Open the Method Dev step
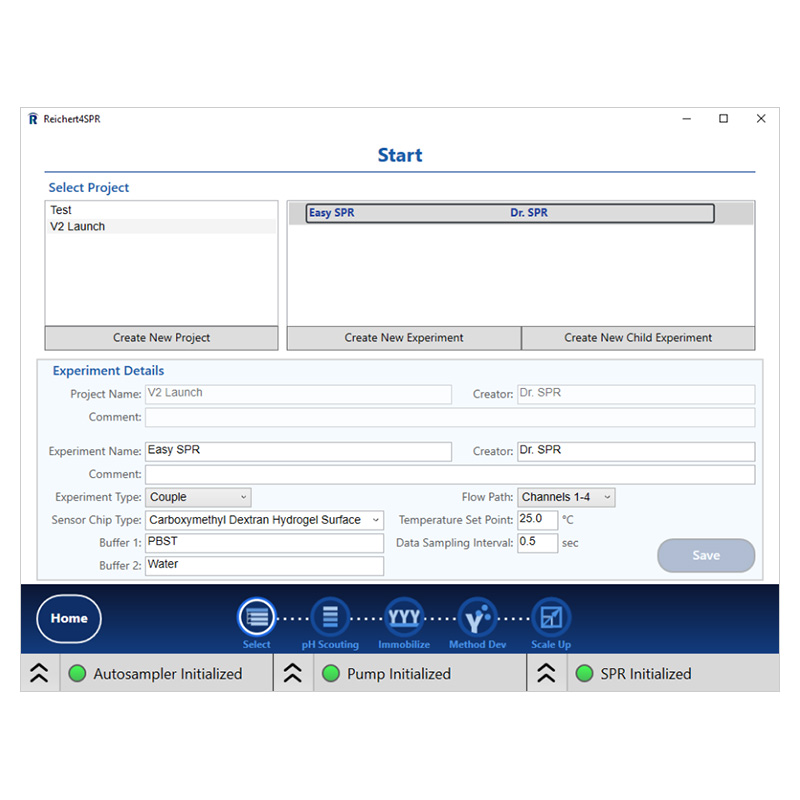This screenshot has height=800, width=800. [x=477, y=618]
